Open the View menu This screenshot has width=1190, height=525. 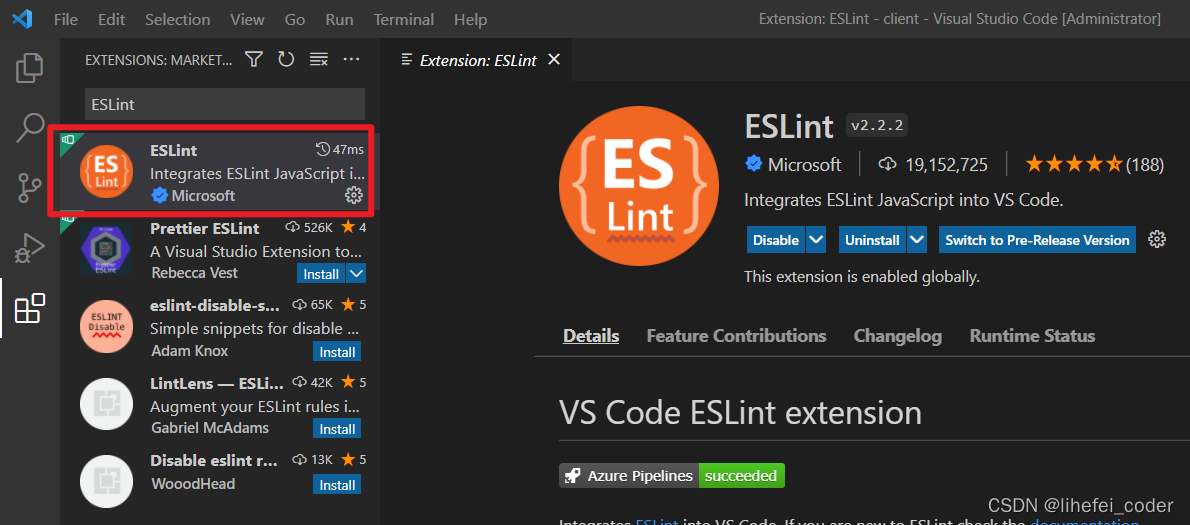click(247, 20)
